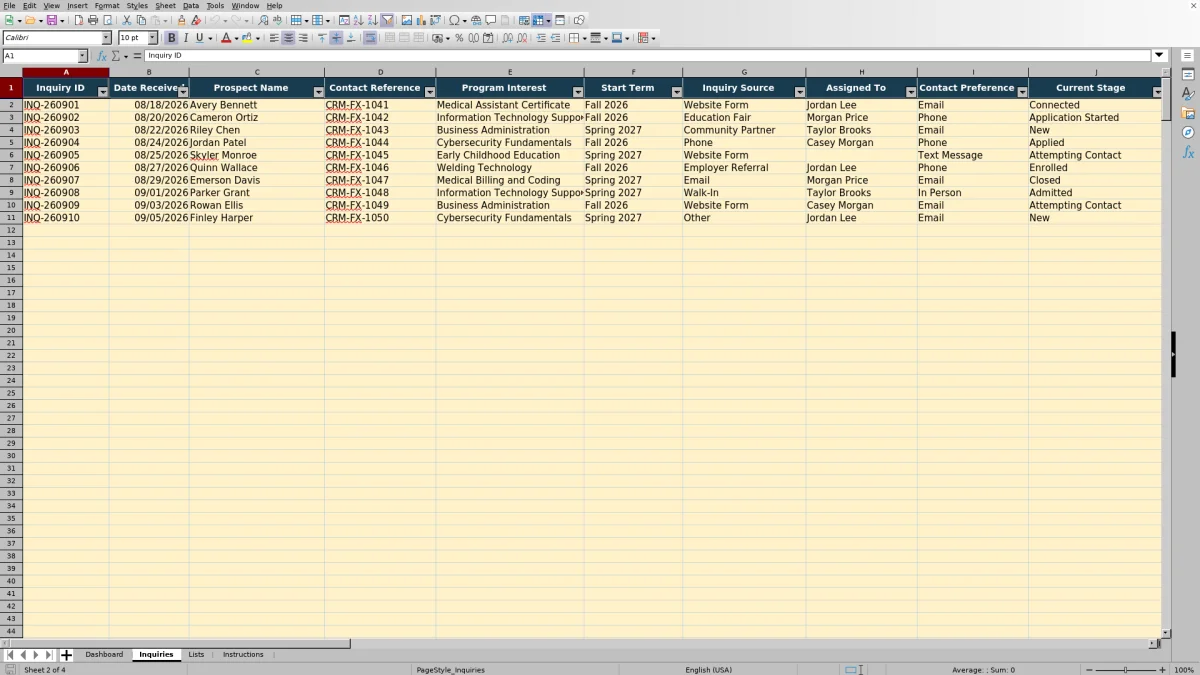
Task: Click the Export as PDF icon
Action: coord(79,20)
